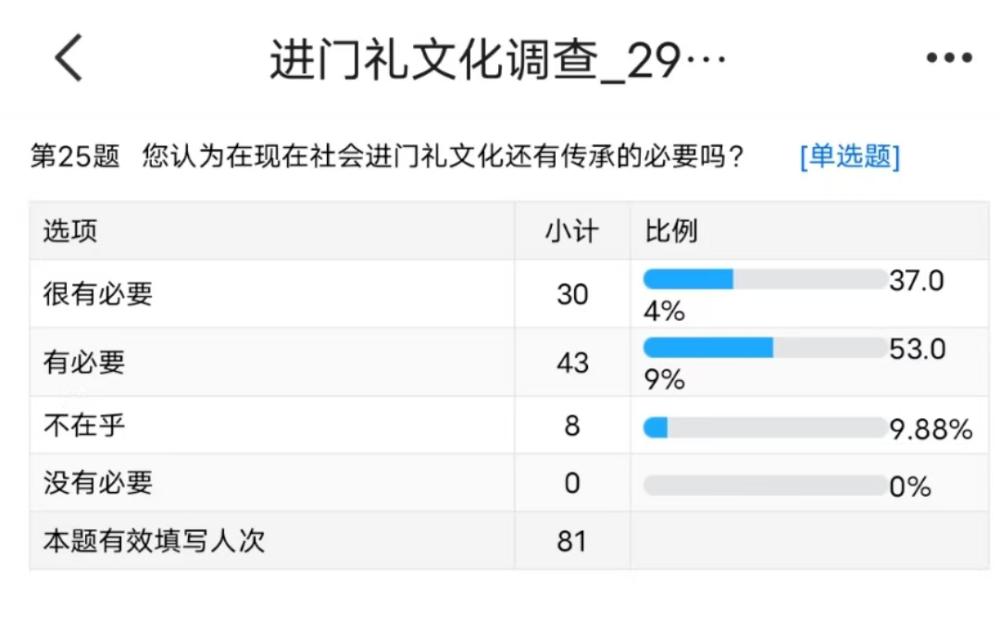Select the 没有必要 option row
The height and width of the screenshot is (617, 1000).
click(98, 484)
